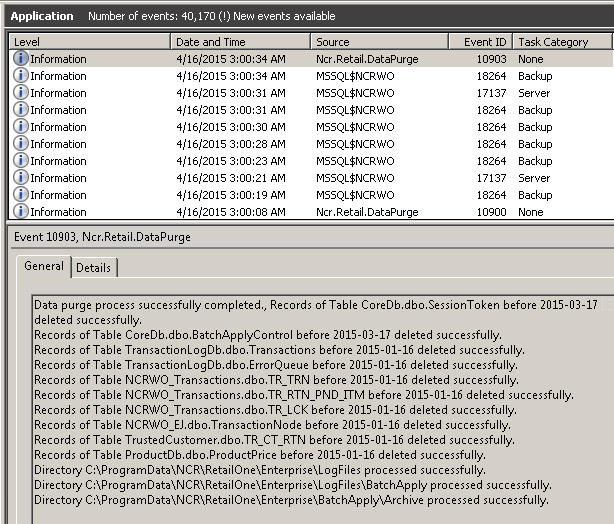Click the TR_LCK deleted line
Image resolution: width=614 pixels, height=524 pixels.
(275, 410)
